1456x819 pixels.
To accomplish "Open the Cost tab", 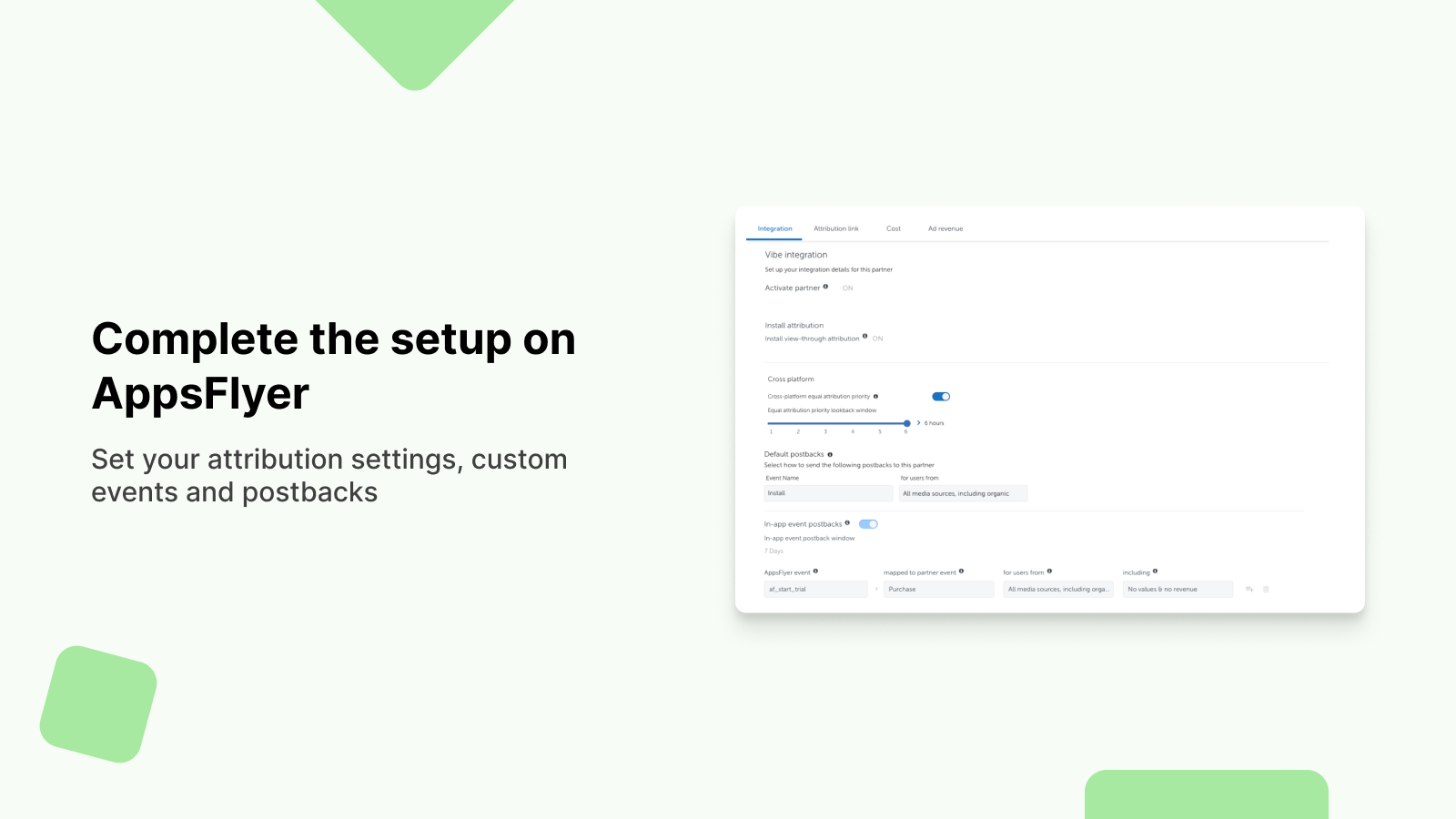I will pos(894,228).
